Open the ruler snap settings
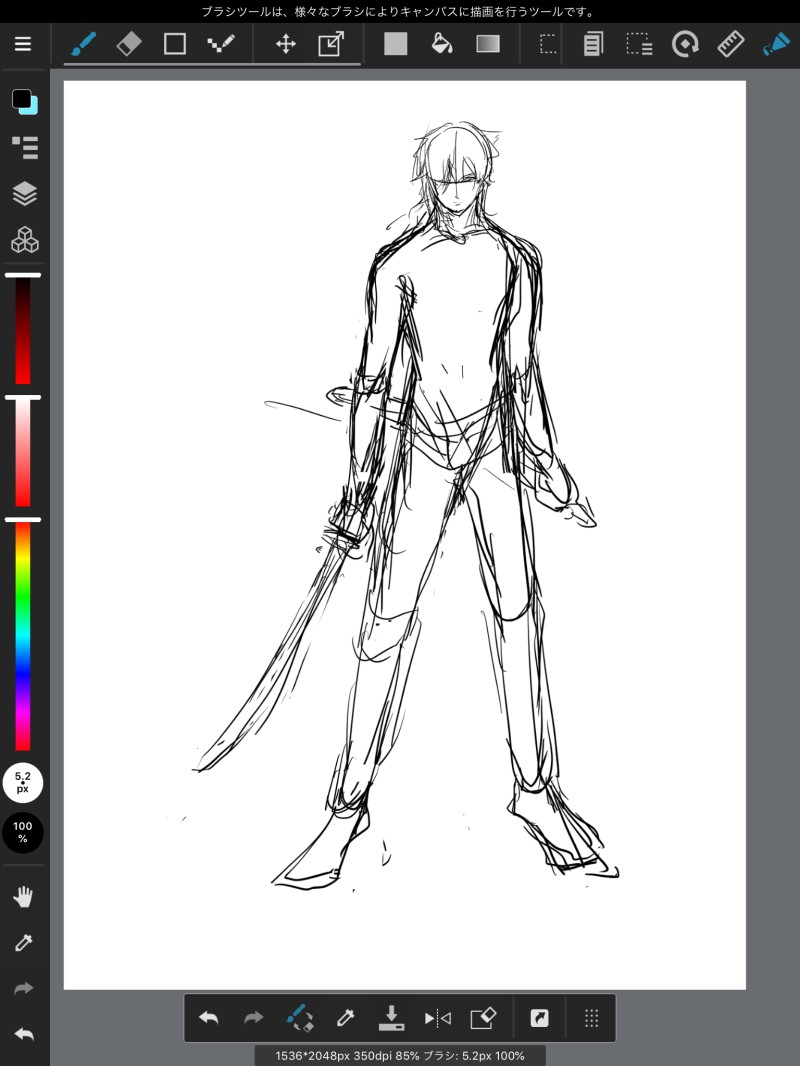Image resolution: width=800 pixels, height=1066 pixels. click(731, 44)
